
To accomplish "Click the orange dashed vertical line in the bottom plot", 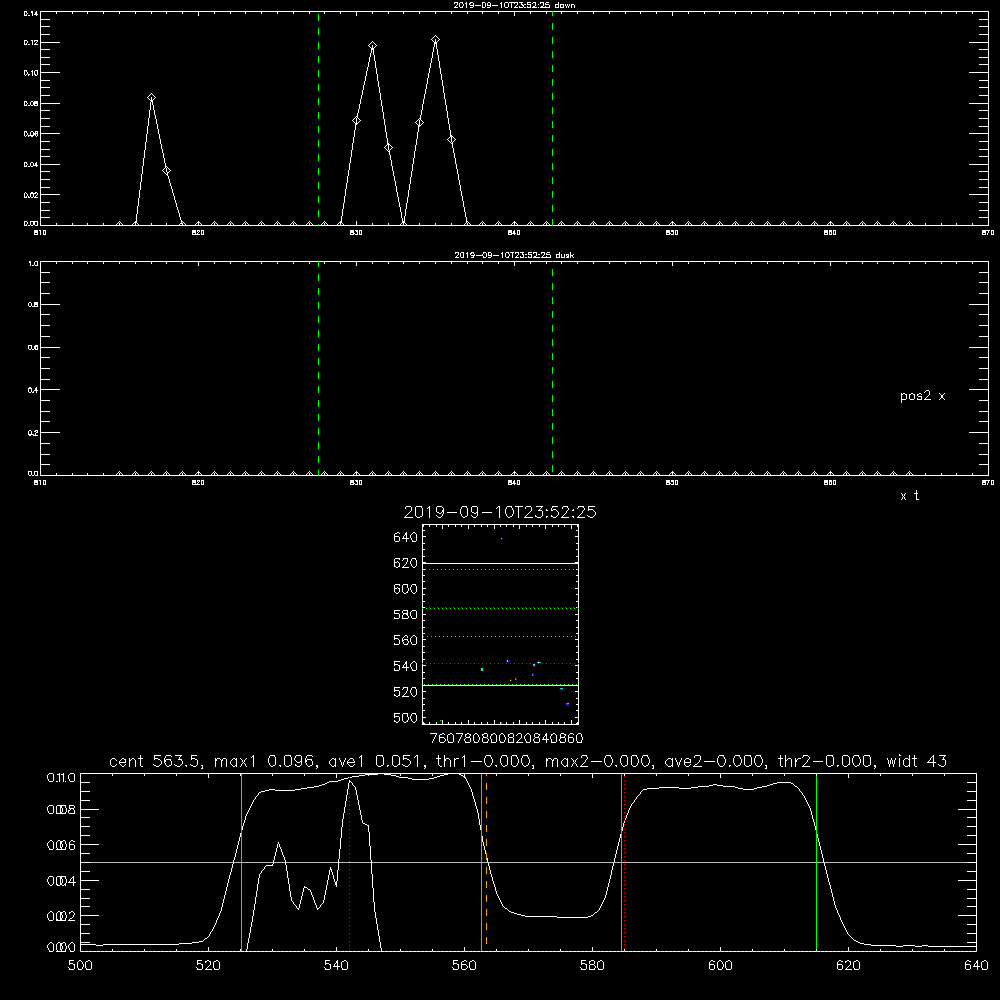I will [487, 861].
